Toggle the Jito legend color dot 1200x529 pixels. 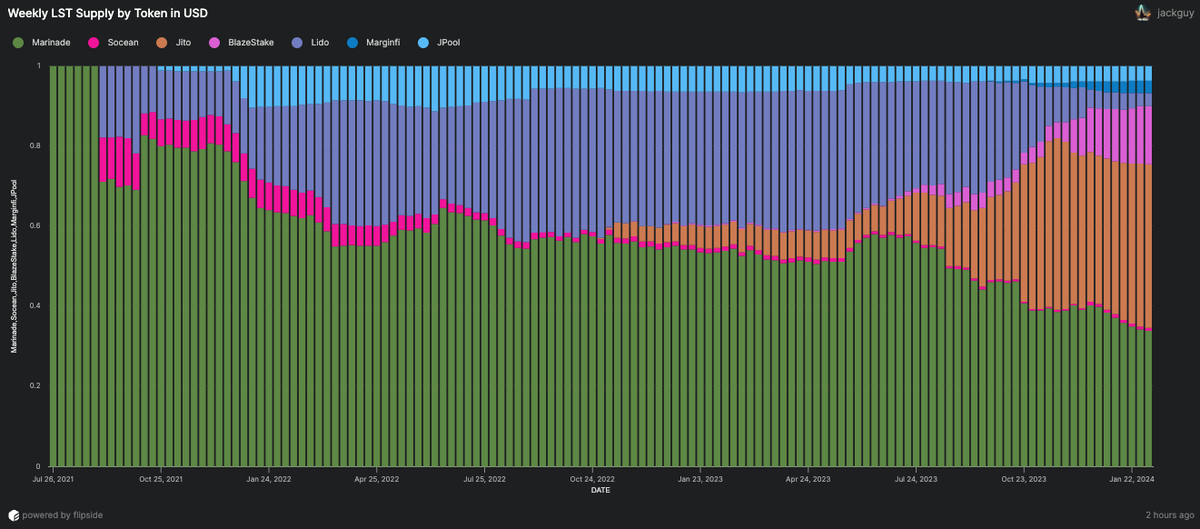coord(163,42)
